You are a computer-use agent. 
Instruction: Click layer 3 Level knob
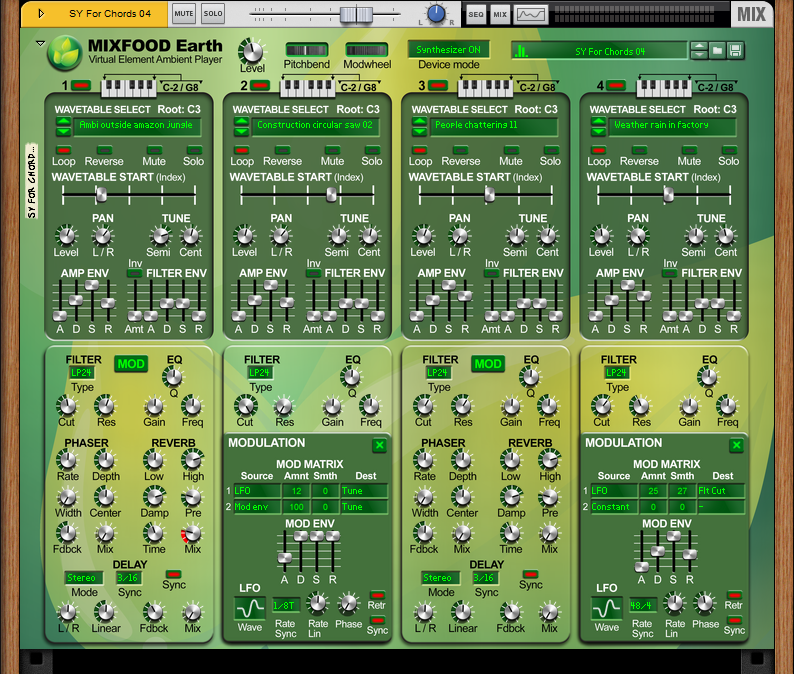[423, 236]
